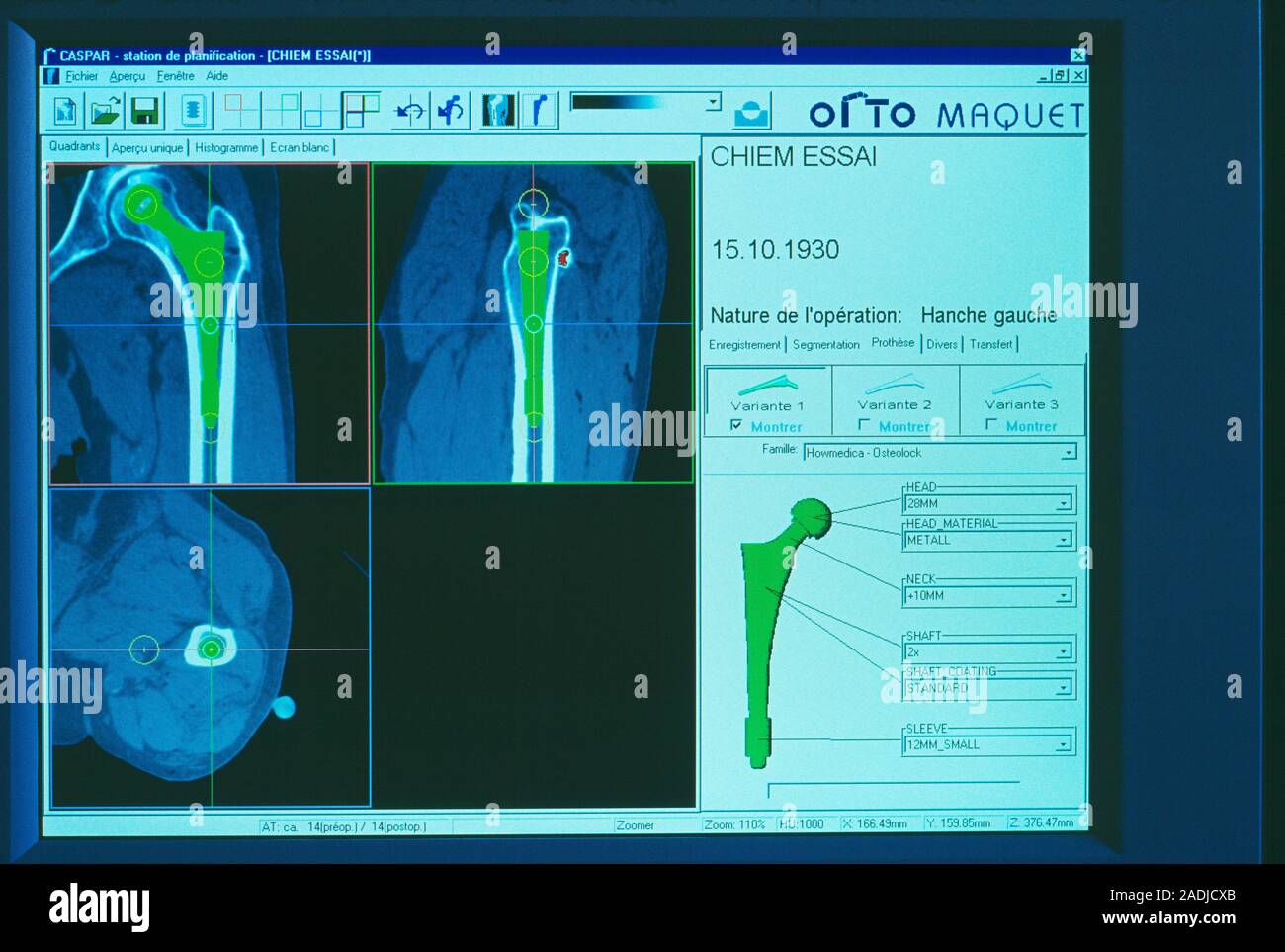The image size is (1285, 952).
Task: Restore the inner document window
Action: [x=1061, y=76]
